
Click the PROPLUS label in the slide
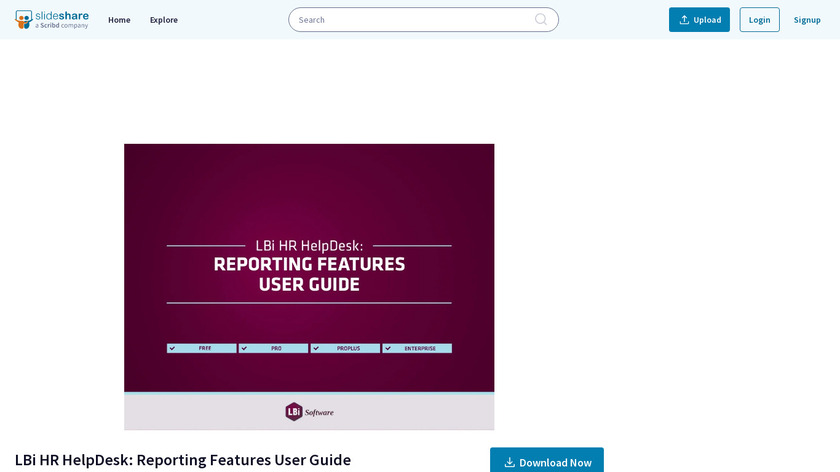345,348
